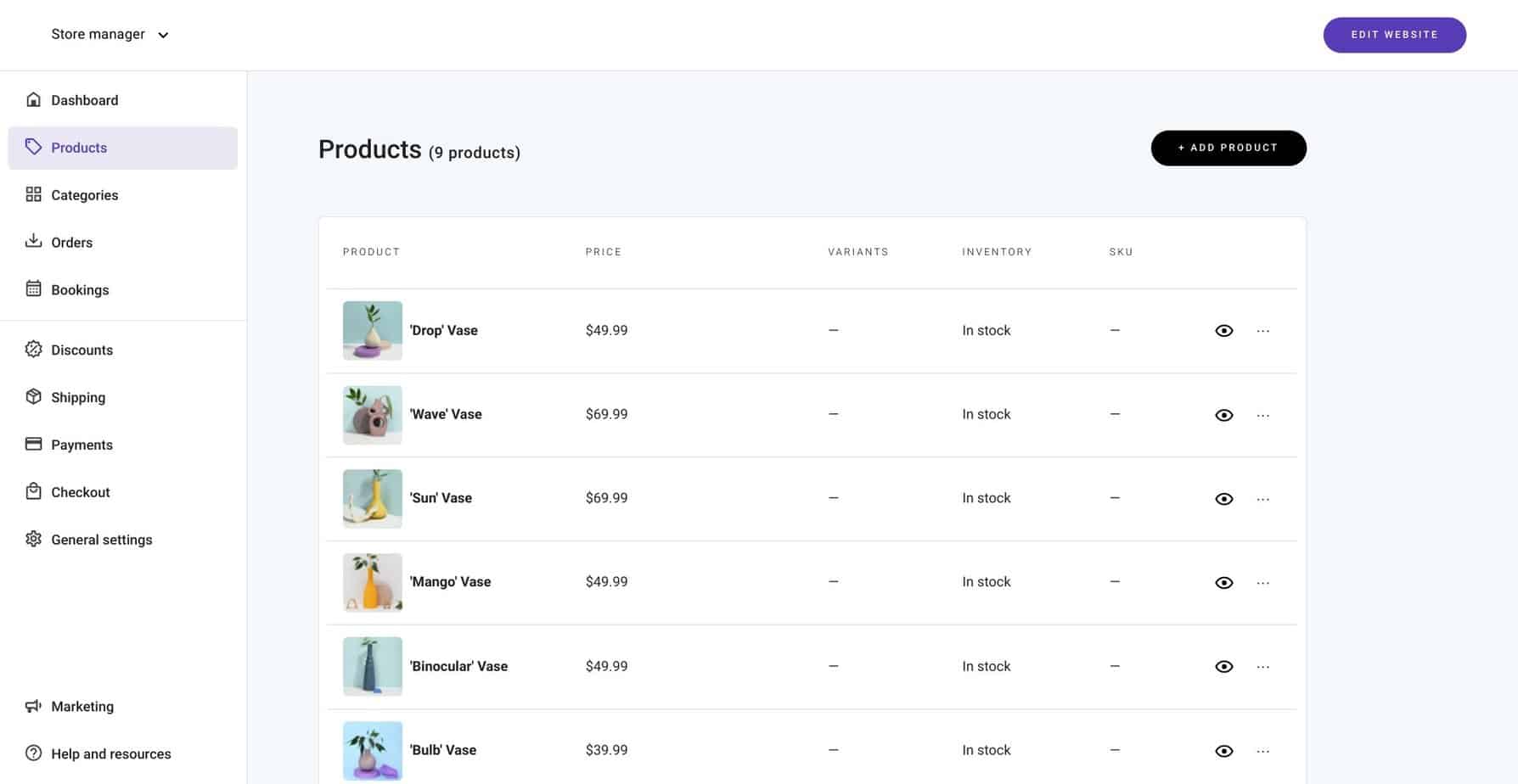
Task: Open the Orders page
Action: click(123, 243)
